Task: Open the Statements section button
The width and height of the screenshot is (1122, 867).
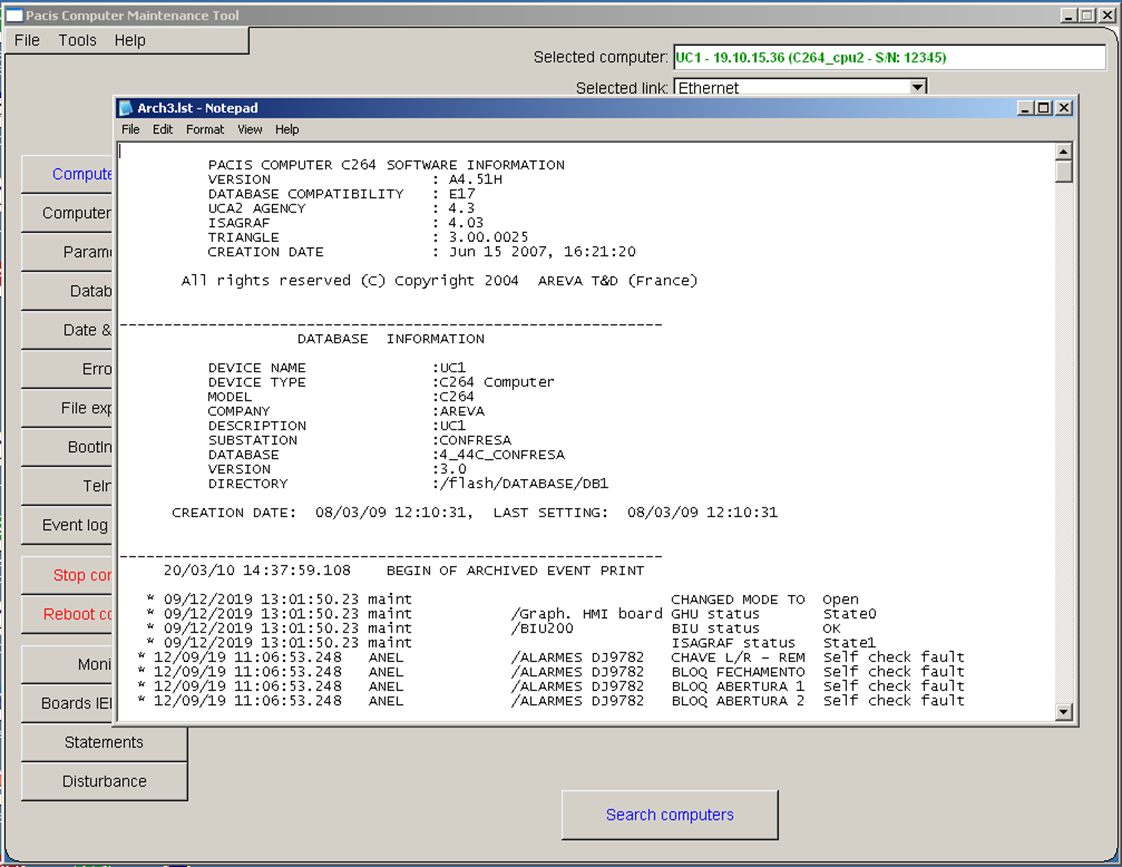Action: pyautogui.click(x=104, y=743)
